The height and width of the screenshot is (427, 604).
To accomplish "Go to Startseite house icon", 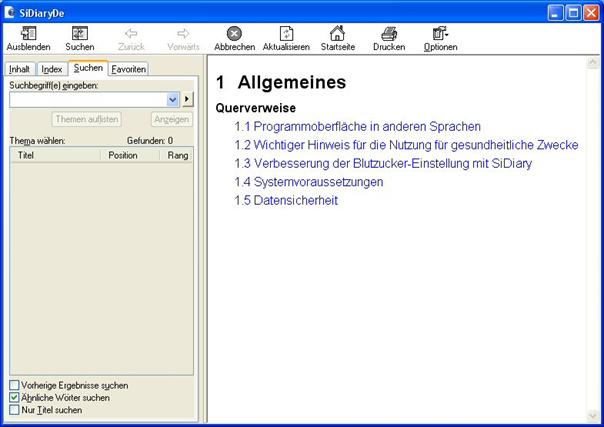I will click(337, 33).
